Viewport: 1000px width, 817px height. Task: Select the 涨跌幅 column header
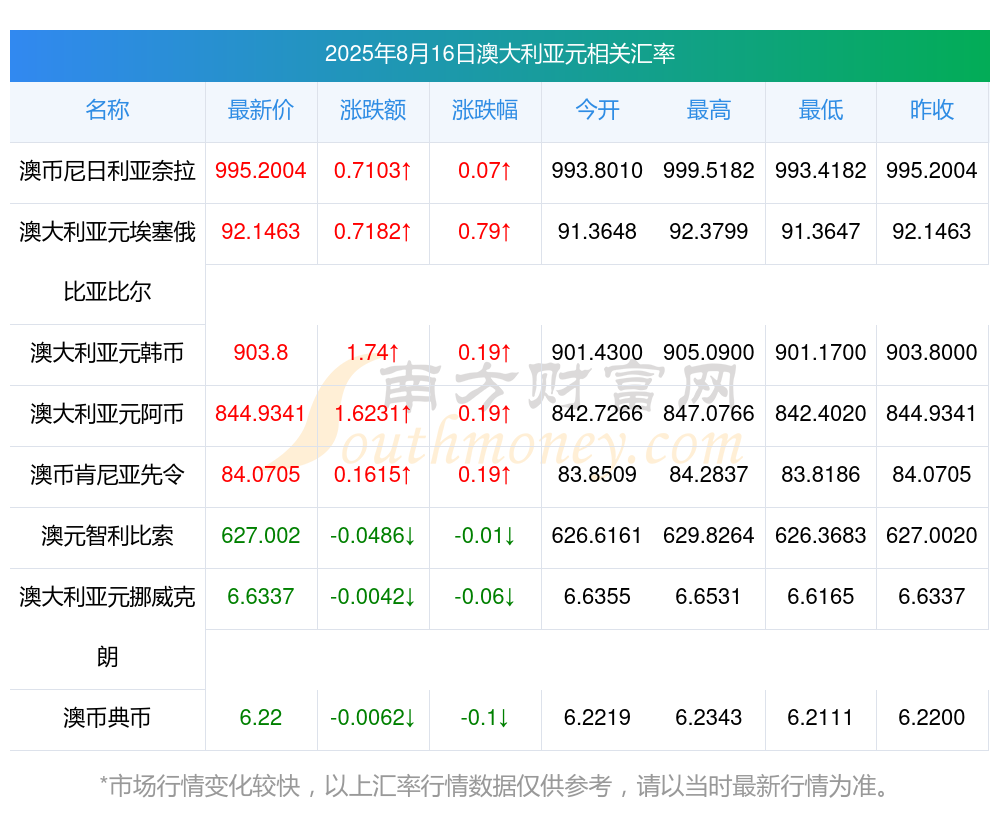(485, 110)
